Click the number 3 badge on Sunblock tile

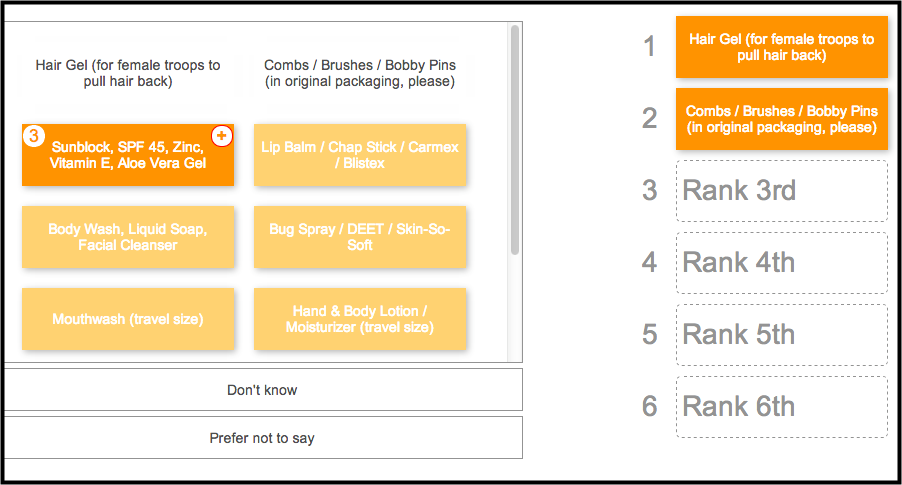(34, 136)
